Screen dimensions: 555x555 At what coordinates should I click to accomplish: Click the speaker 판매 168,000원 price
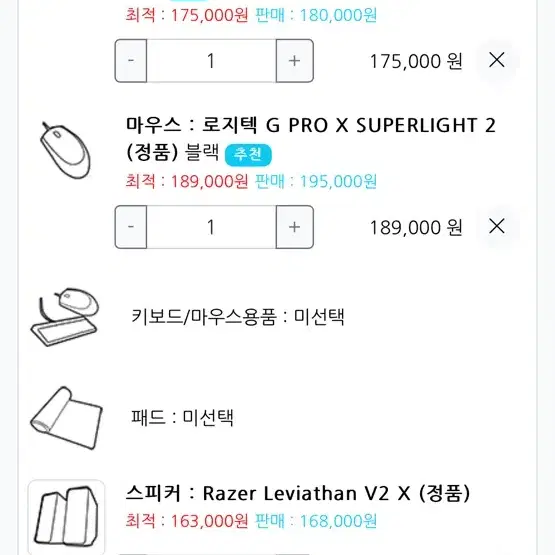[x=316, y=521]
